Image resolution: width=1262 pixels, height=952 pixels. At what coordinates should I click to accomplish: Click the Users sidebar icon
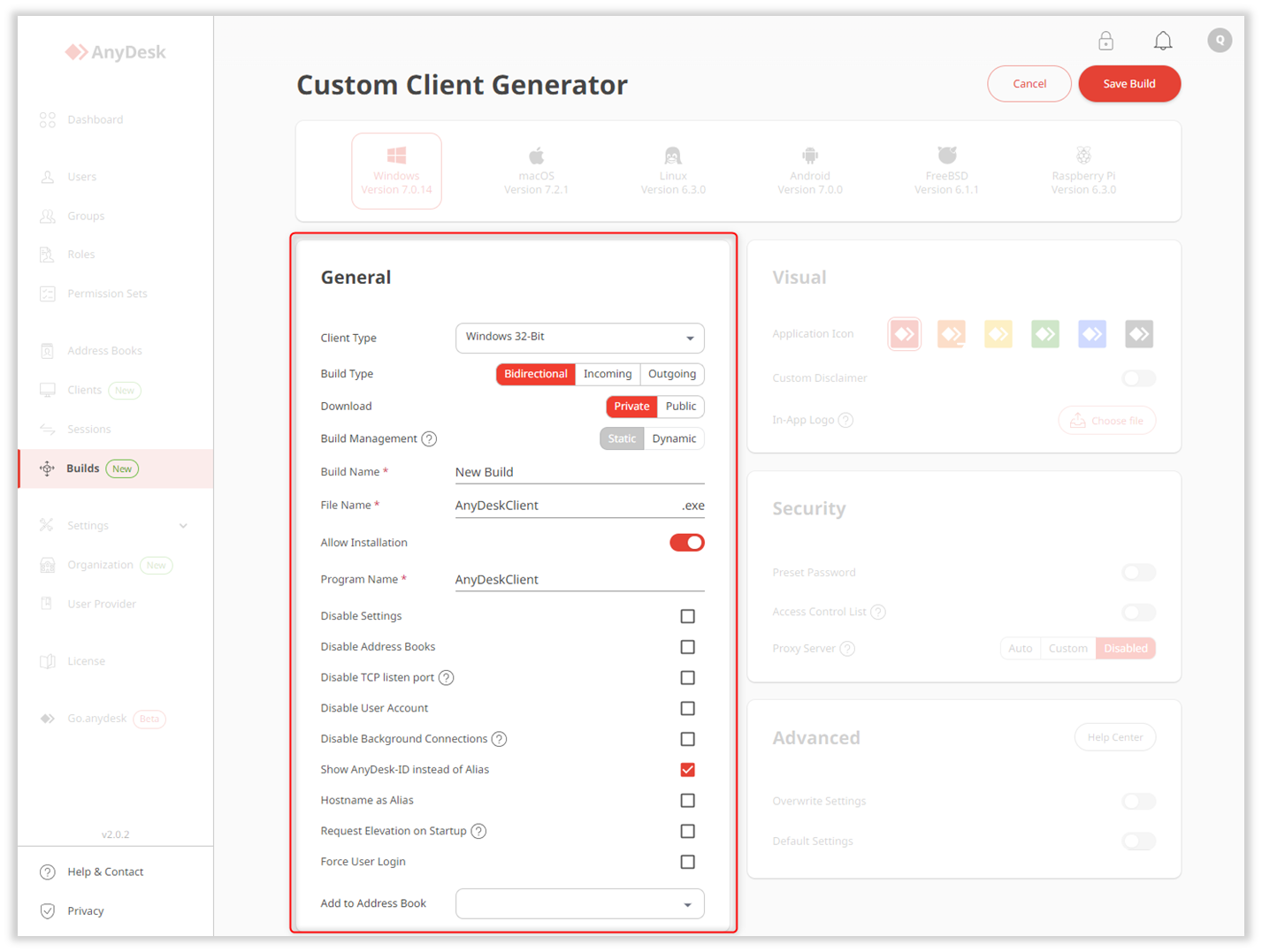coord(48,177)
